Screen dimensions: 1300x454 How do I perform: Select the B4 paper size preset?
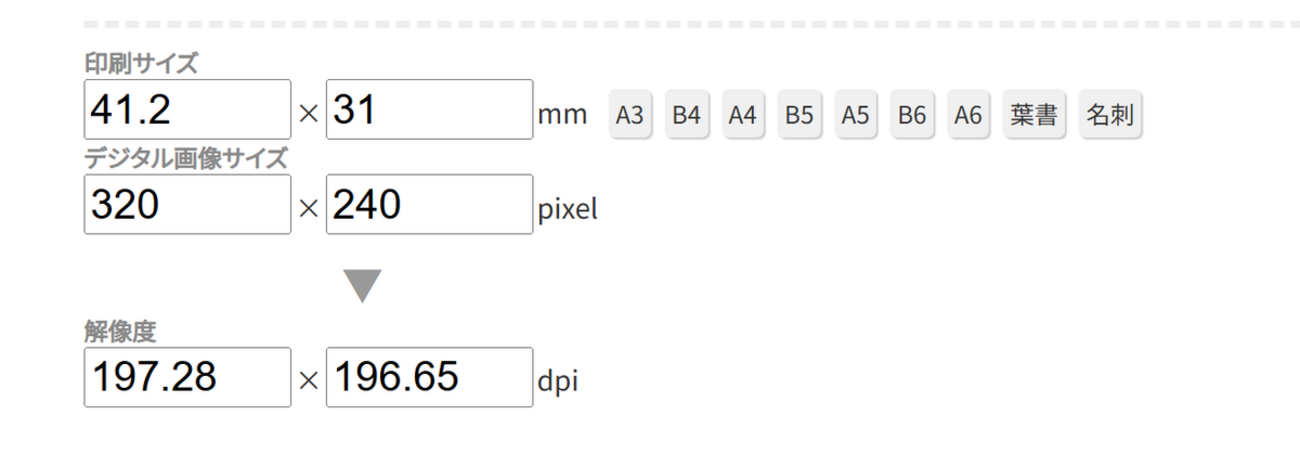click(686, 115)
